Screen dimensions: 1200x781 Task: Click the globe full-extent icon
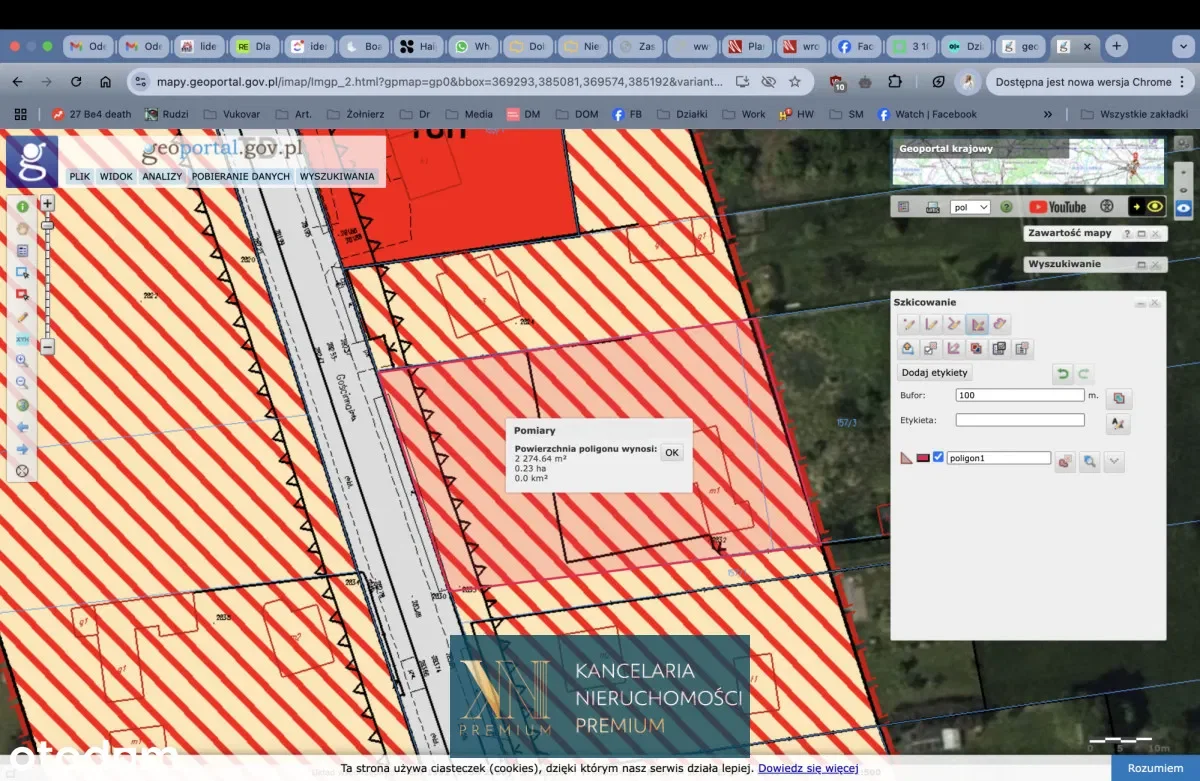(22, 405)
